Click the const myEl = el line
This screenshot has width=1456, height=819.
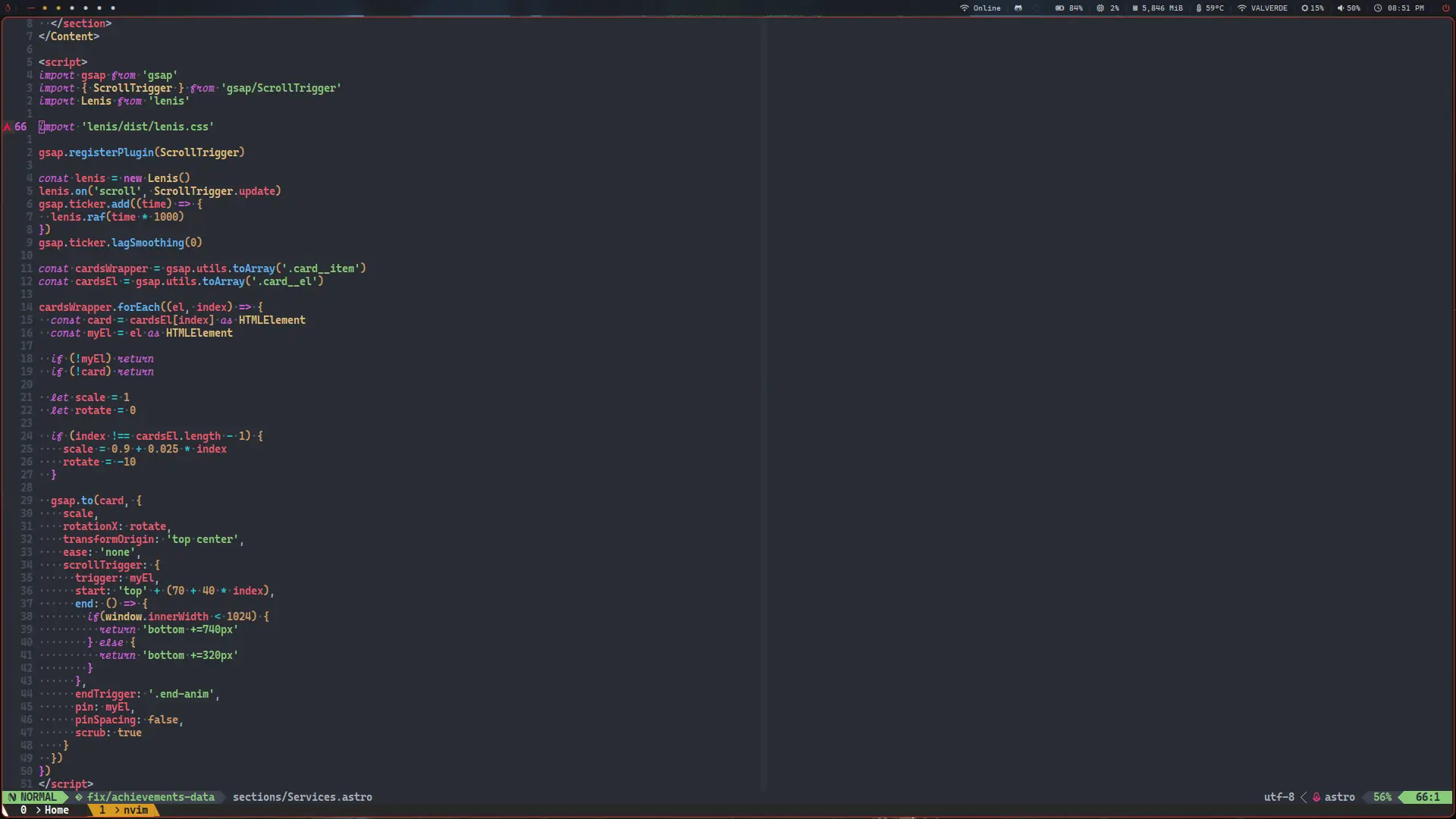[x=142, y=333]
